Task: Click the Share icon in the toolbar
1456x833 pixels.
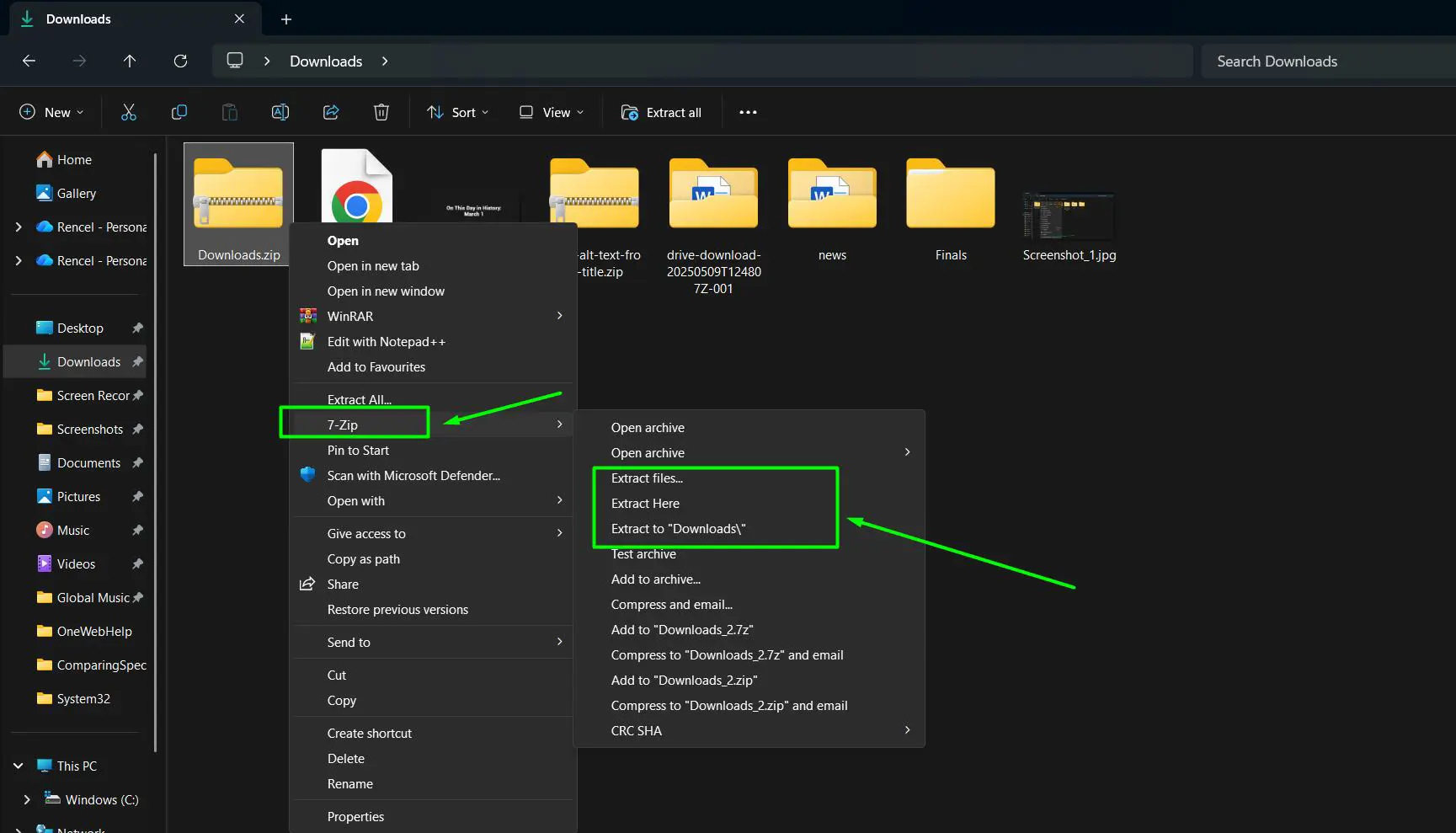Action: (330, 111)
